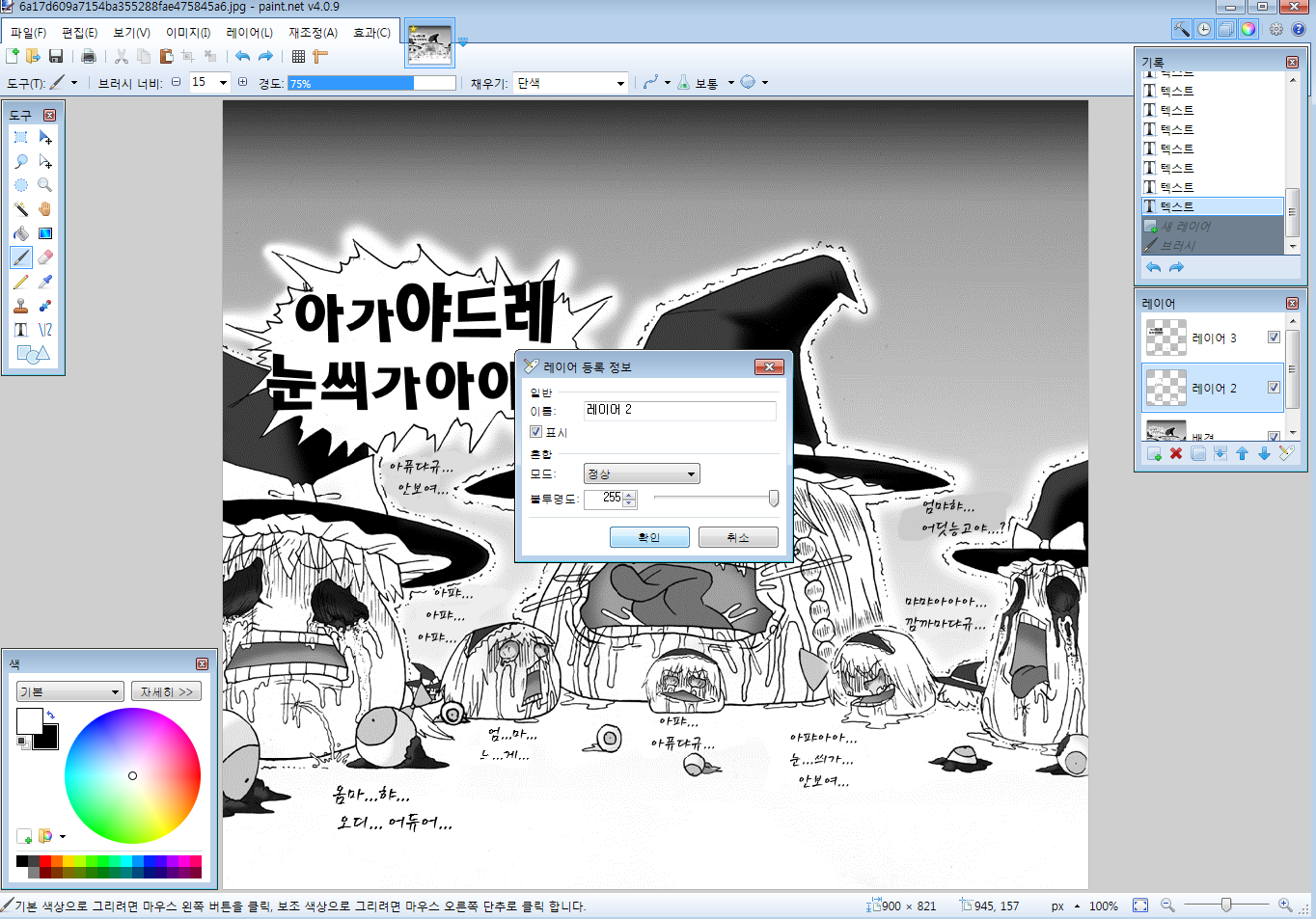The image size is (1316, 919).
Task: Move layer up with the up arrow
Action: (x=1242, y=453)
